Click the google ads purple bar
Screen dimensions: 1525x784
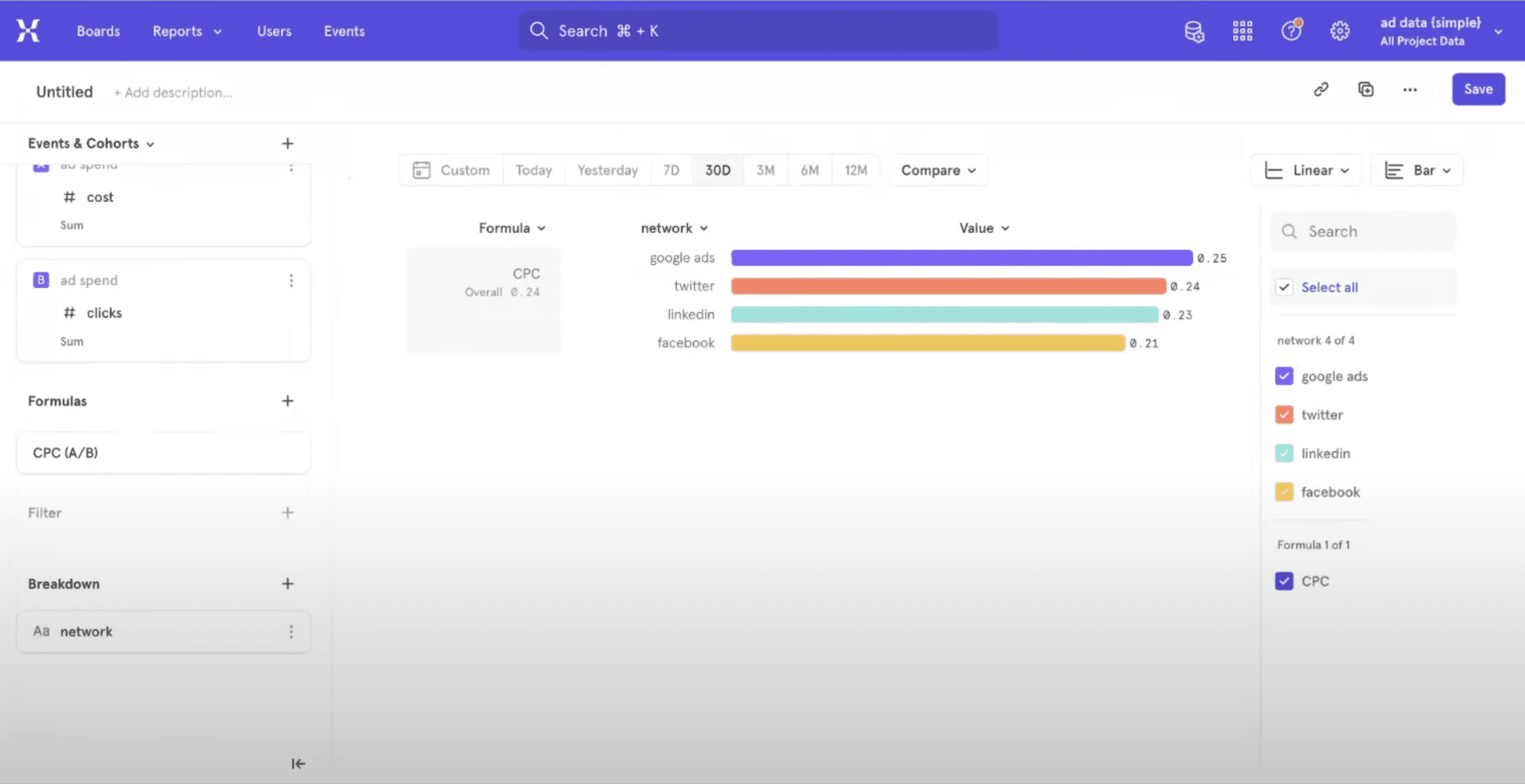pos(961,258)
